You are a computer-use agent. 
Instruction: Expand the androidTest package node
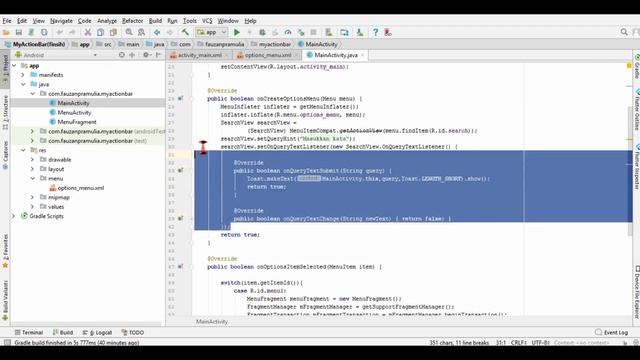click(x=32, y=131)
